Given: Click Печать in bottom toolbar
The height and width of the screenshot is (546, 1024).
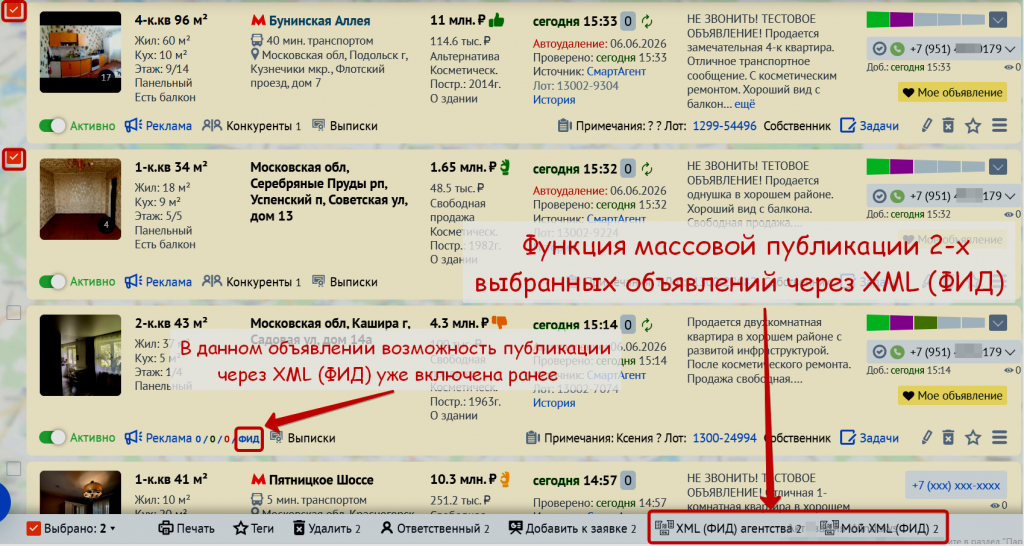Looking at the screenshot, I should tap(186, 528).
